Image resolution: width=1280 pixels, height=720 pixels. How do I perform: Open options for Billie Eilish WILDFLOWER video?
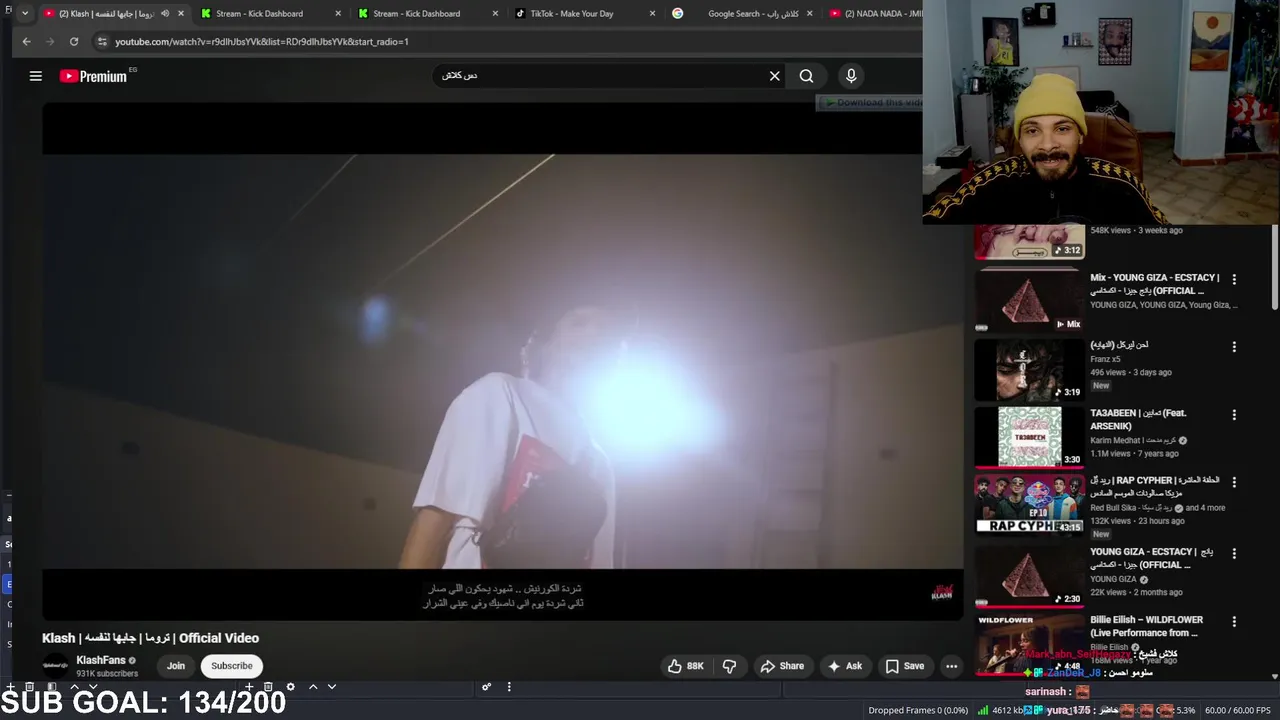[x=1234, y=621]
